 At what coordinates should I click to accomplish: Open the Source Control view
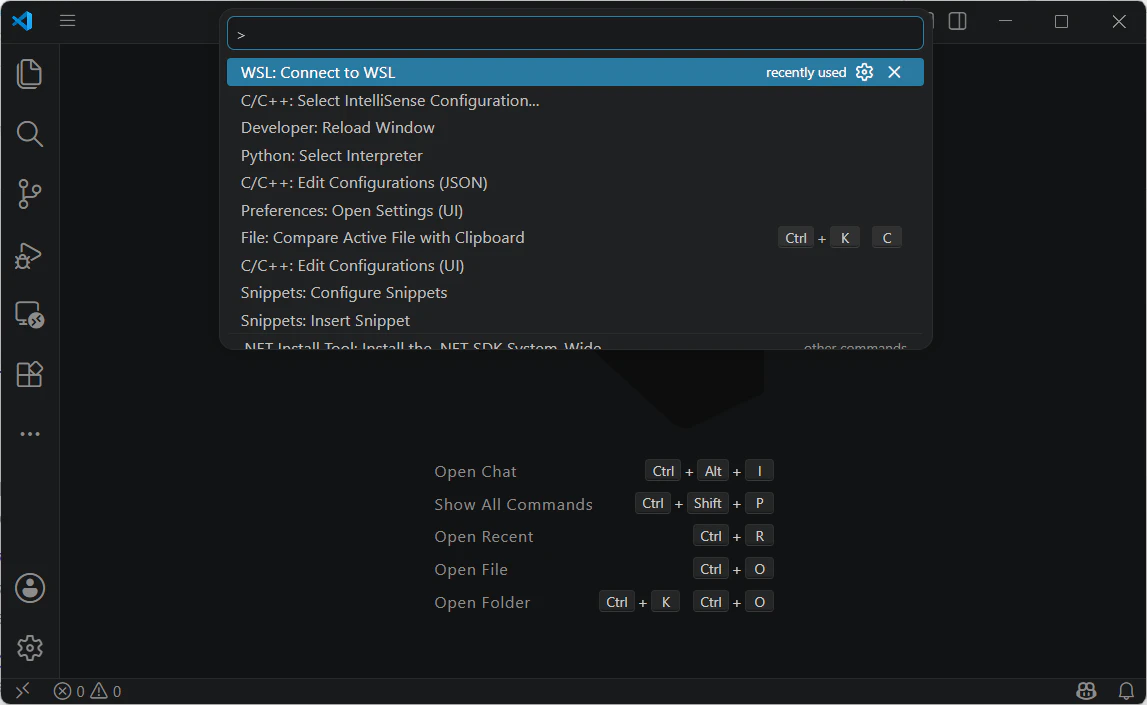[x=29, y=194]
